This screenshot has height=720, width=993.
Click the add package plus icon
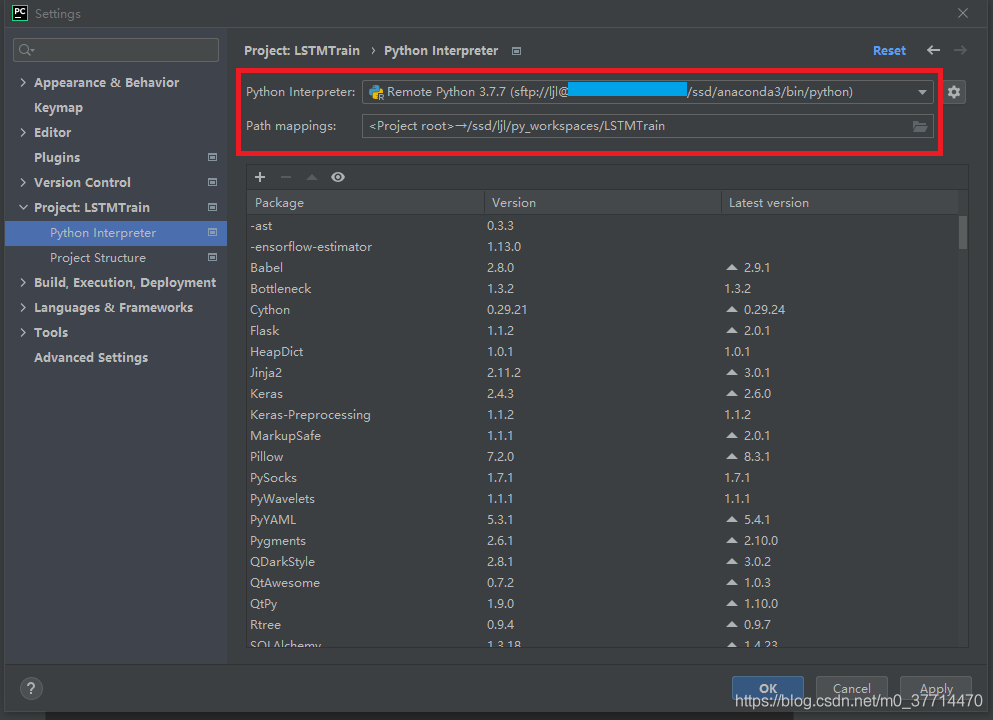pos(260,177)
